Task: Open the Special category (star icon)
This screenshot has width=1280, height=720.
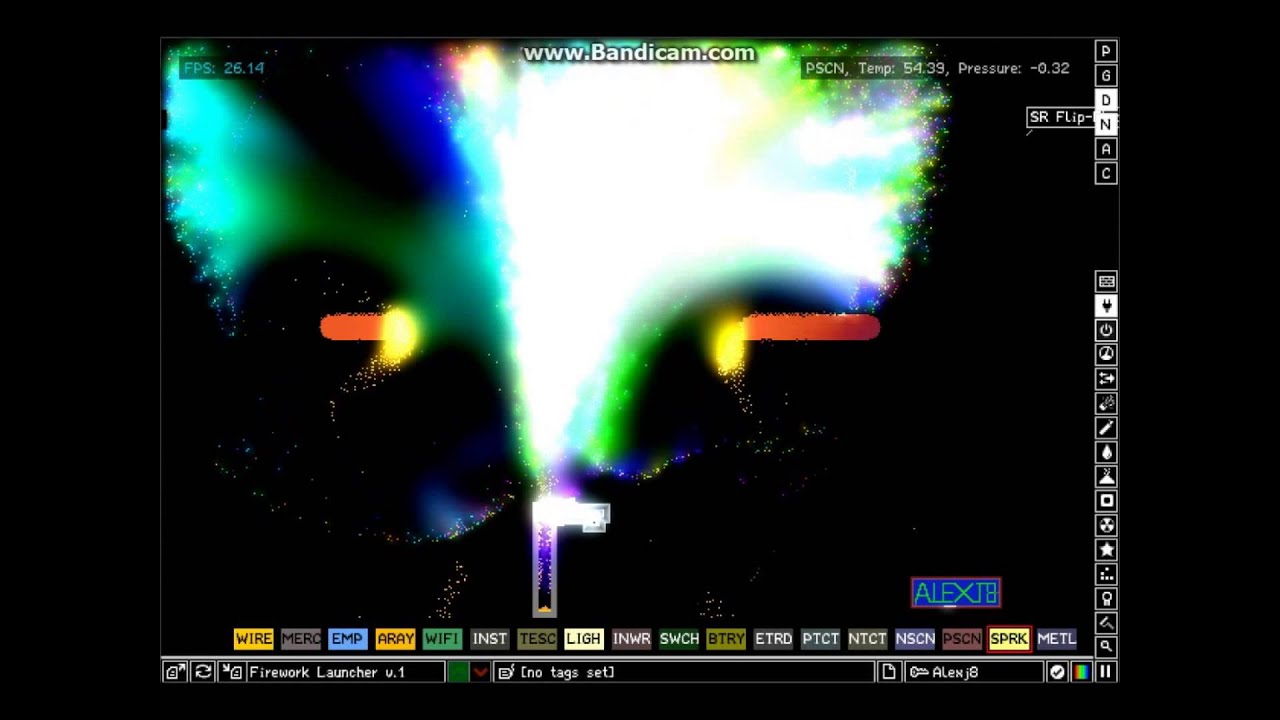Action: 1106,550
